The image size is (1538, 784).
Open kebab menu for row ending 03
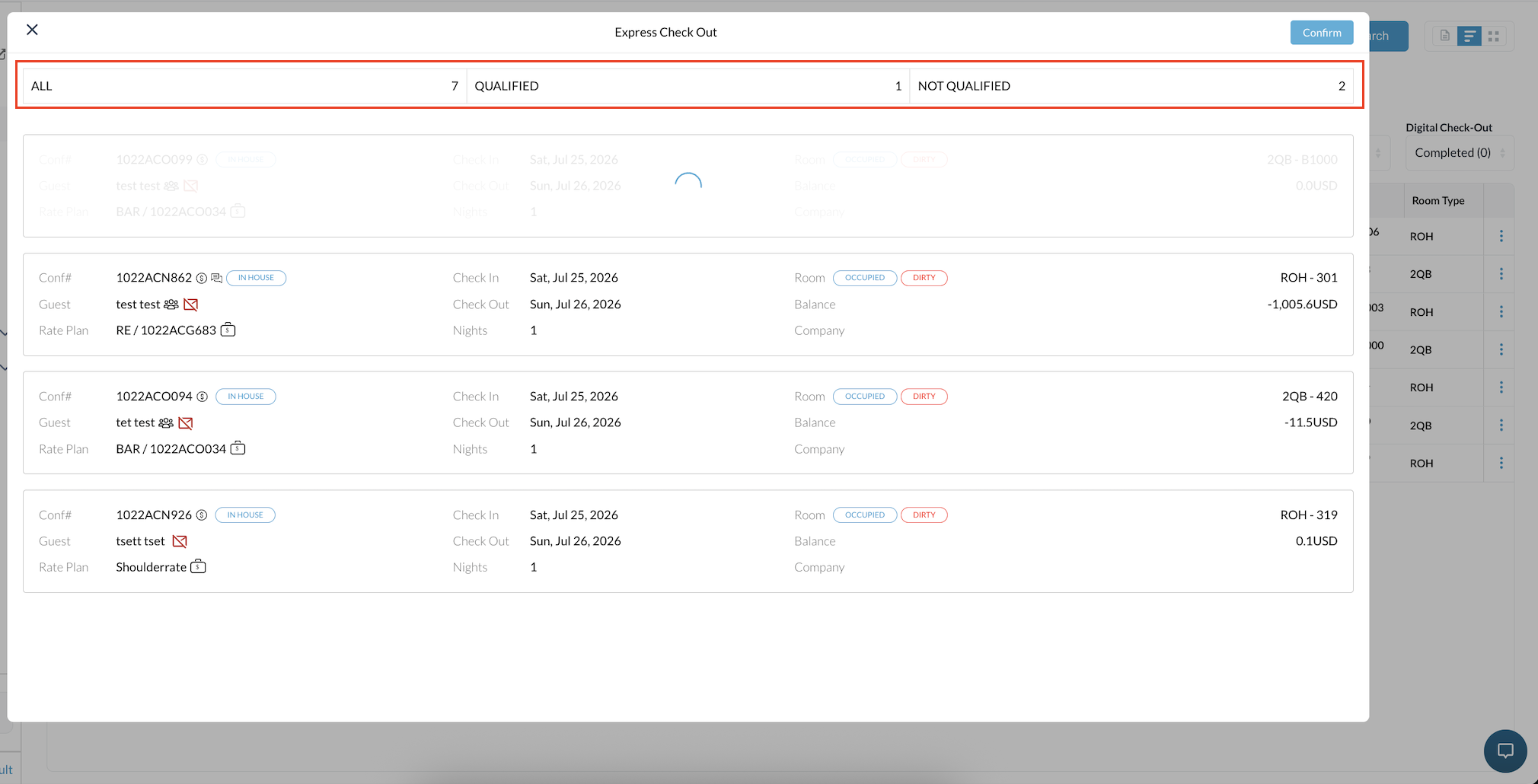[1501, 311]
